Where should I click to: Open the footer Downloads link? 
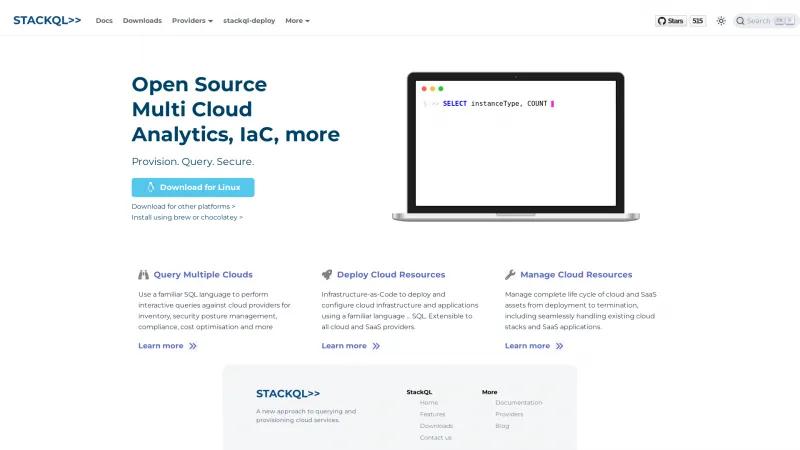436,426
